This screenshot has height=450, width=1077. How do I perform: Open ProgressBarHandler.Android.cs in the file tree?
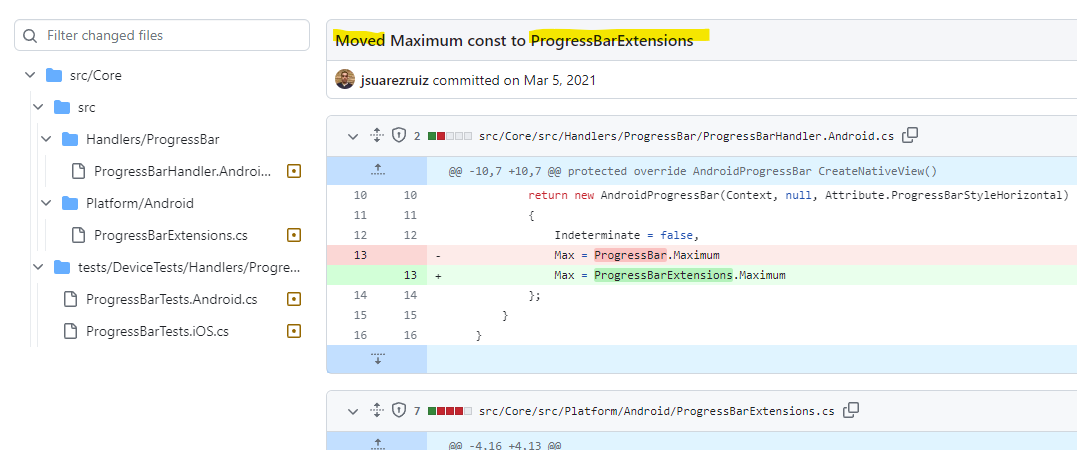point(182,171)
